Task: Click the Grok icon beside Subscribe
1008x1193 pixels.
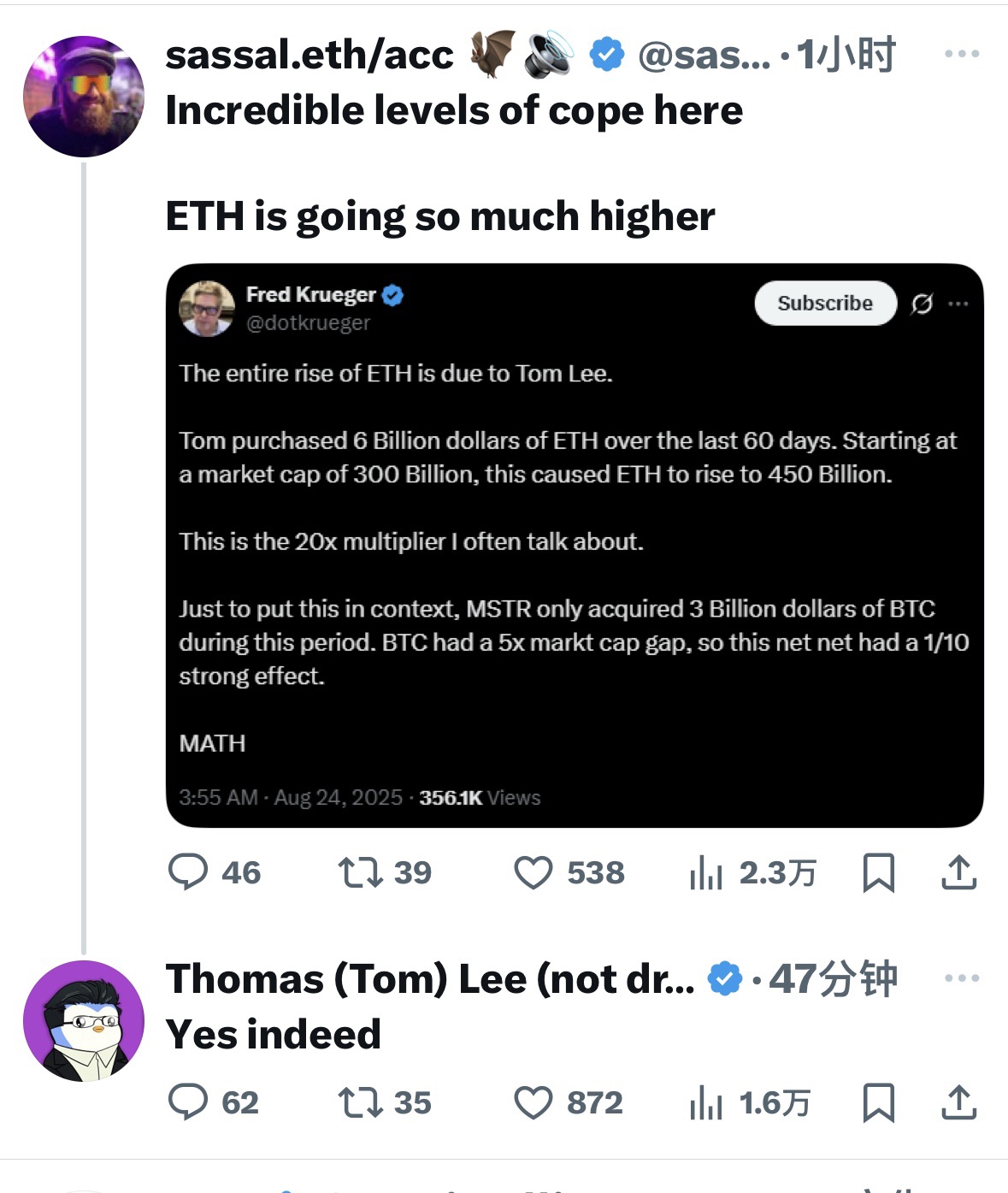Action: 922,304
